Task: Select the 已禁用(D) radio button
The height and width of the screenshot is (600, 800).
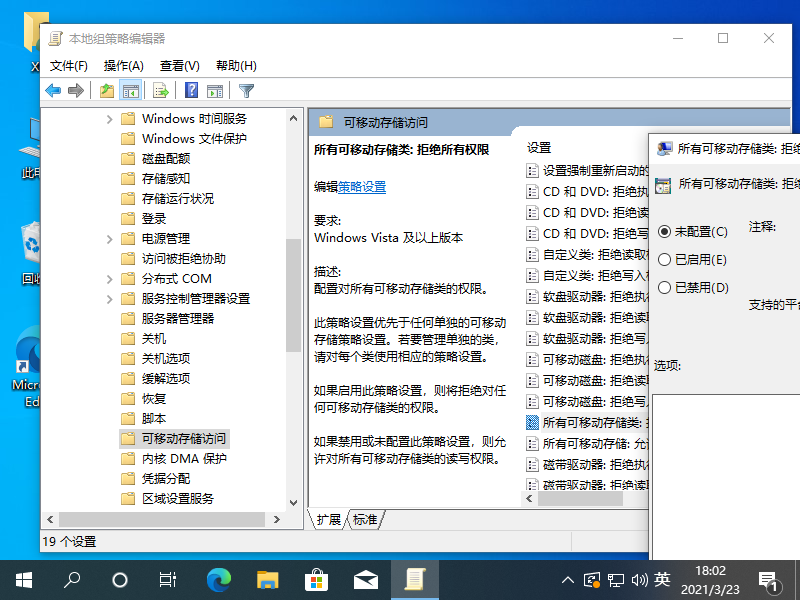Action: point(665,288)
